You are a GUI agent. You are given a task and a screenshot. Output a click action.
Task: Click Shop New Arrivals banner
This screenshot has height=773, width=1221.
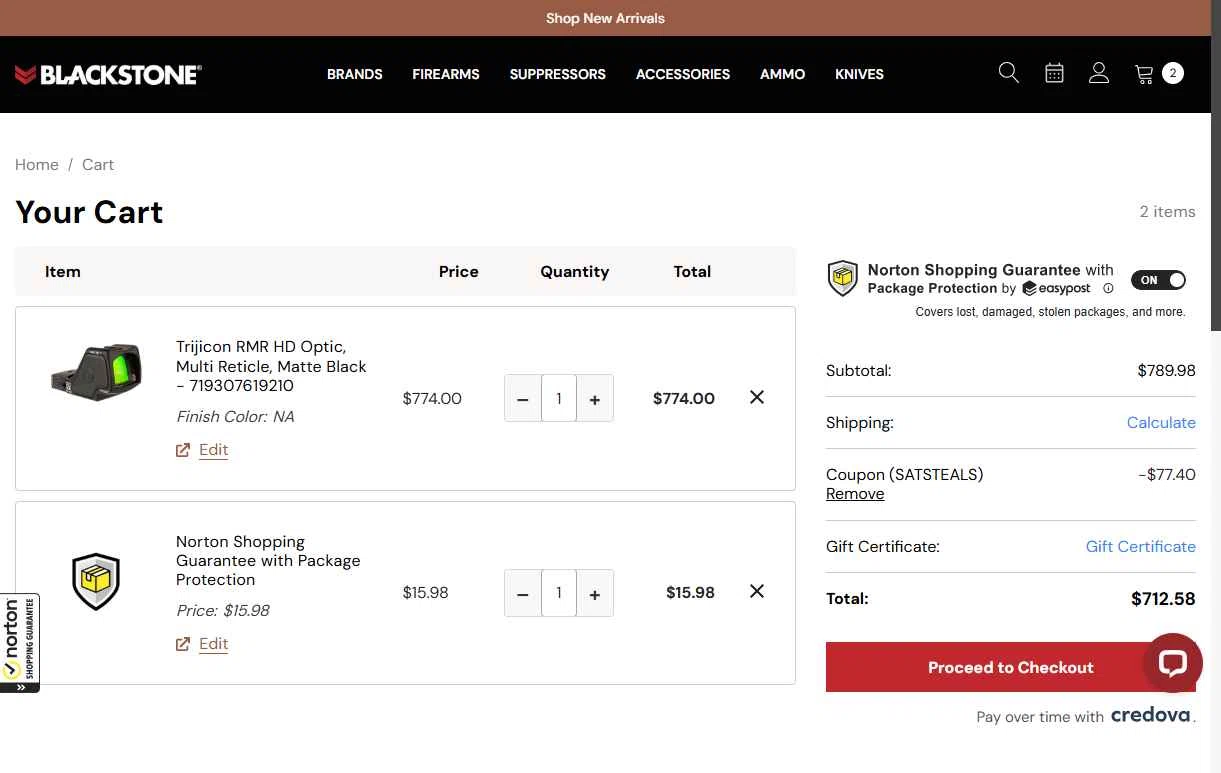(x=605, y=18)
